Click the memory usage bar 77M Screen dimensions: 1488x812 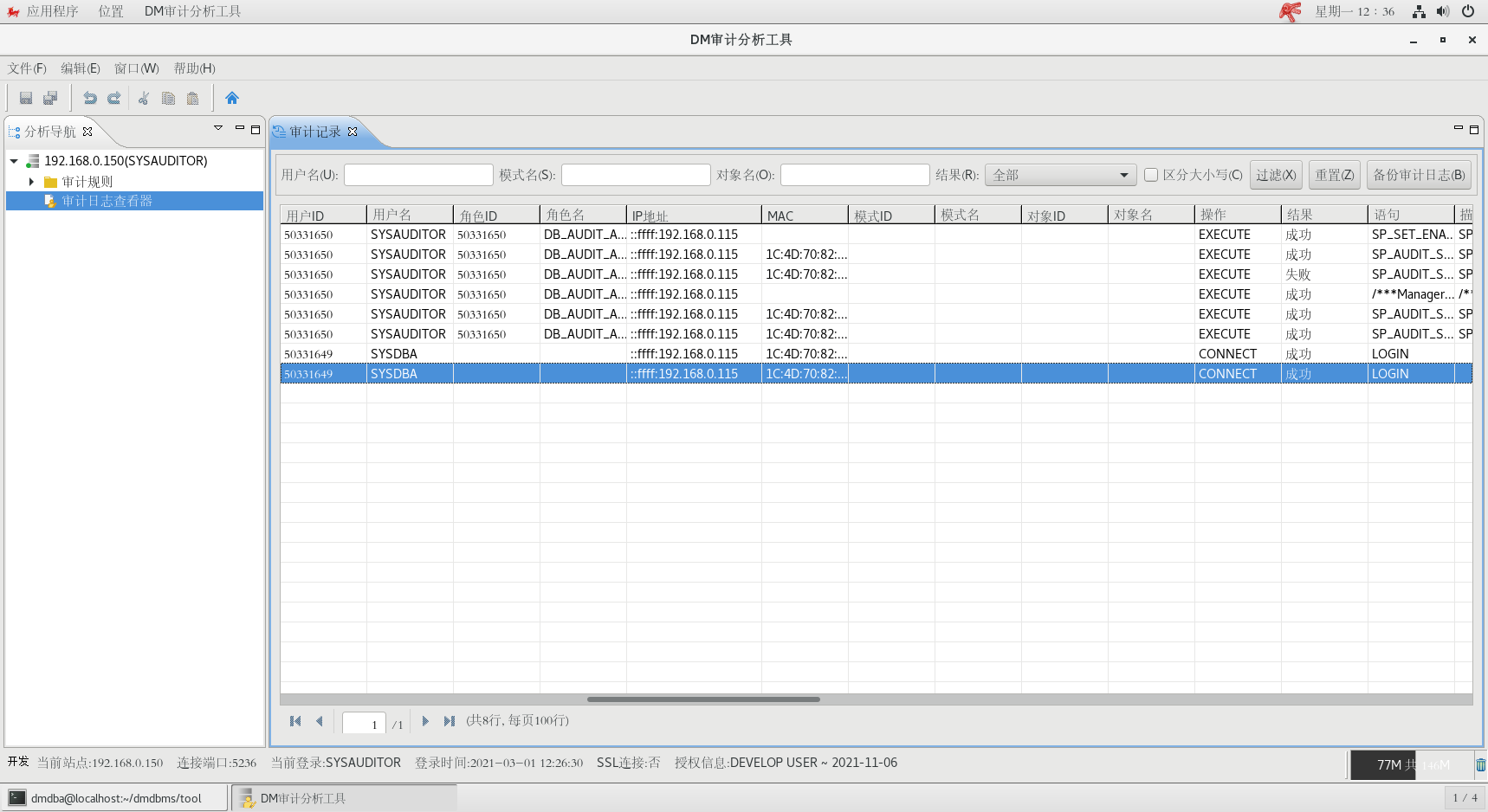(x=1412, y=764)
